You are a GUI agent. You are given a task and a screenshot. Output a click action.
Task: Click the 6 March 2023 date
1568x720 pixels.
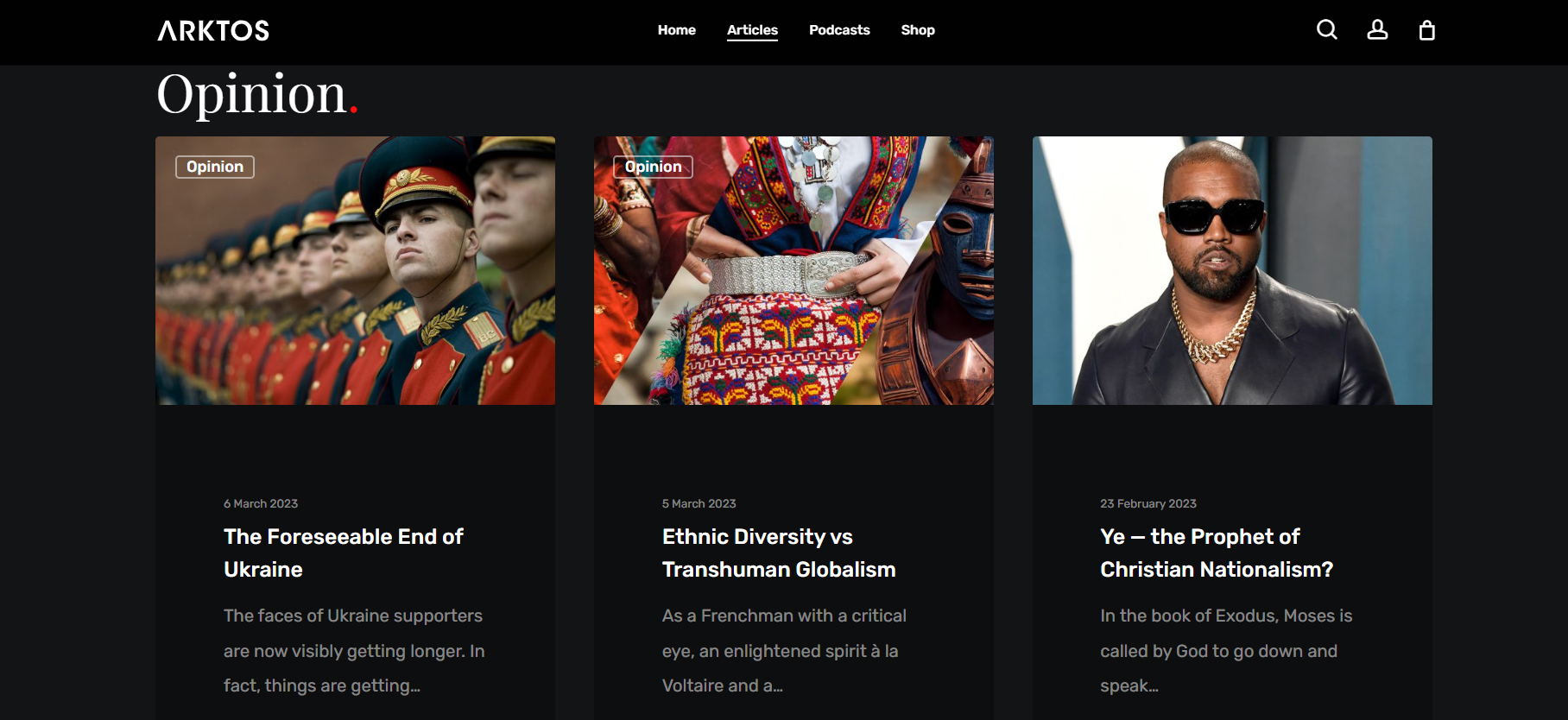261,503
